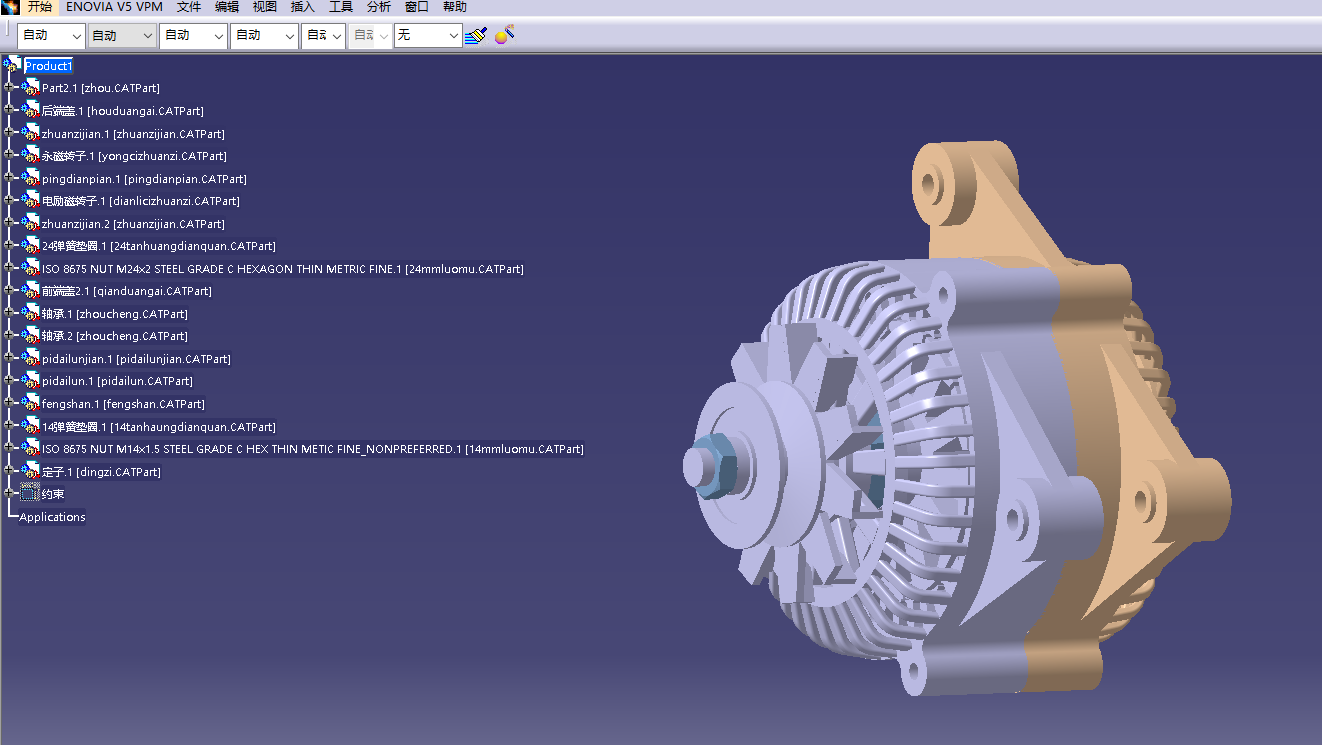The image size is (1322, 745).
Task: Click the CATIA logo icon beside 开始
Action: pyautogui.click(x=10, y=7)
